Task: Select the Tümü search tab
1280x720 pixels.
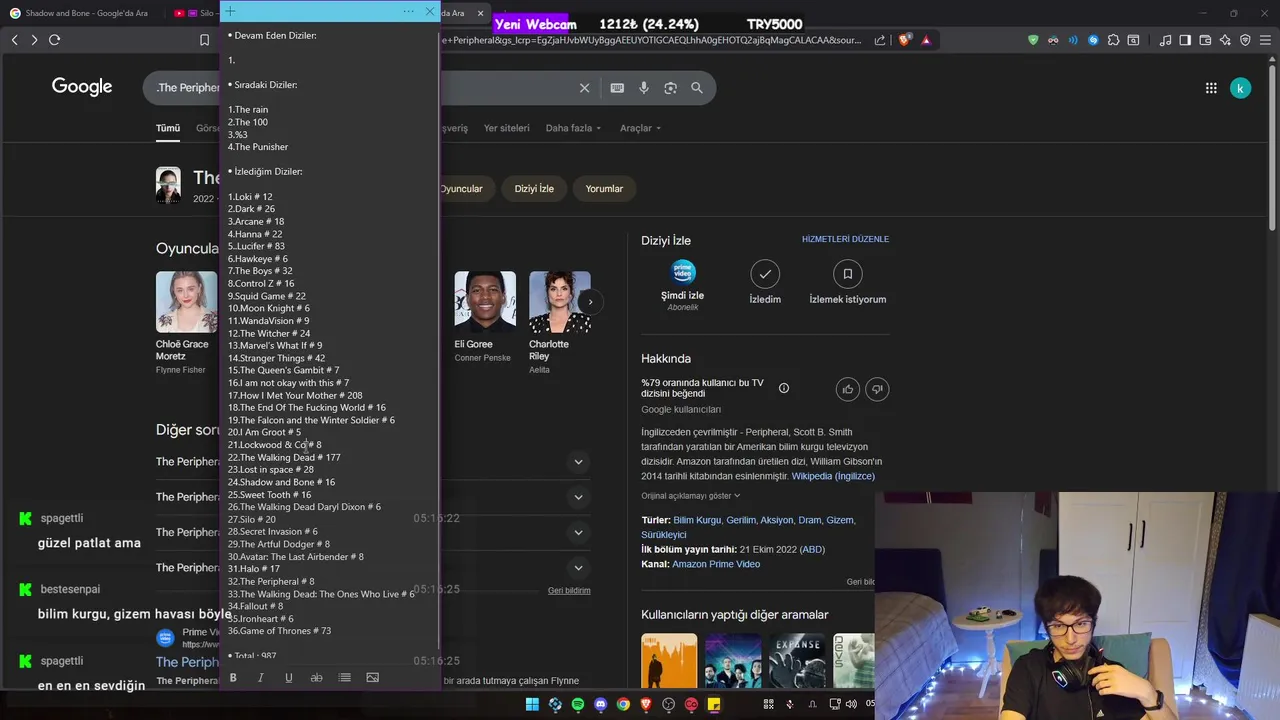Action: 168,128
